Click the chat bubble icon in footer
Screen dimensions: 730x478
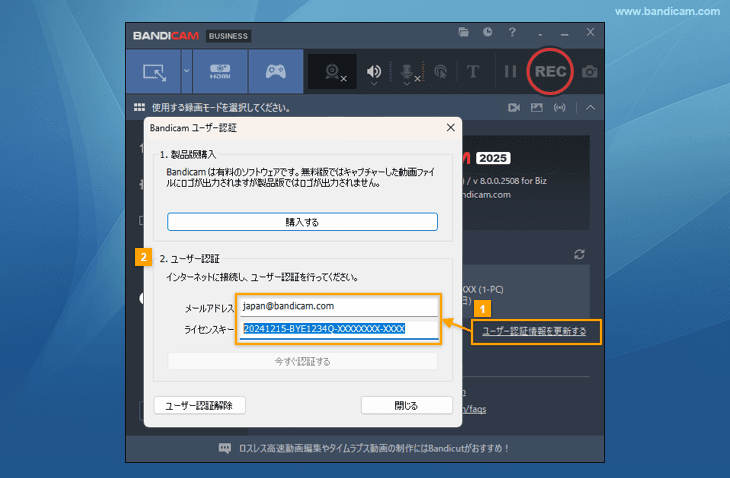[x=224, y=448]
